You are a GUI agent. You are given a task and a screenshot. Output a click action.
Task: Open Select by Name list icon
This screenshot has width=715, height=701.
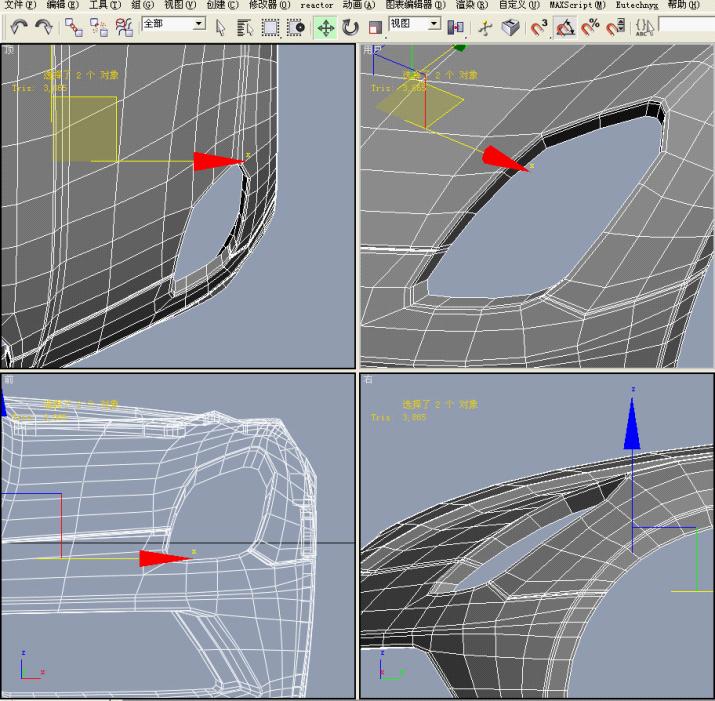click(x=245, y=27)
